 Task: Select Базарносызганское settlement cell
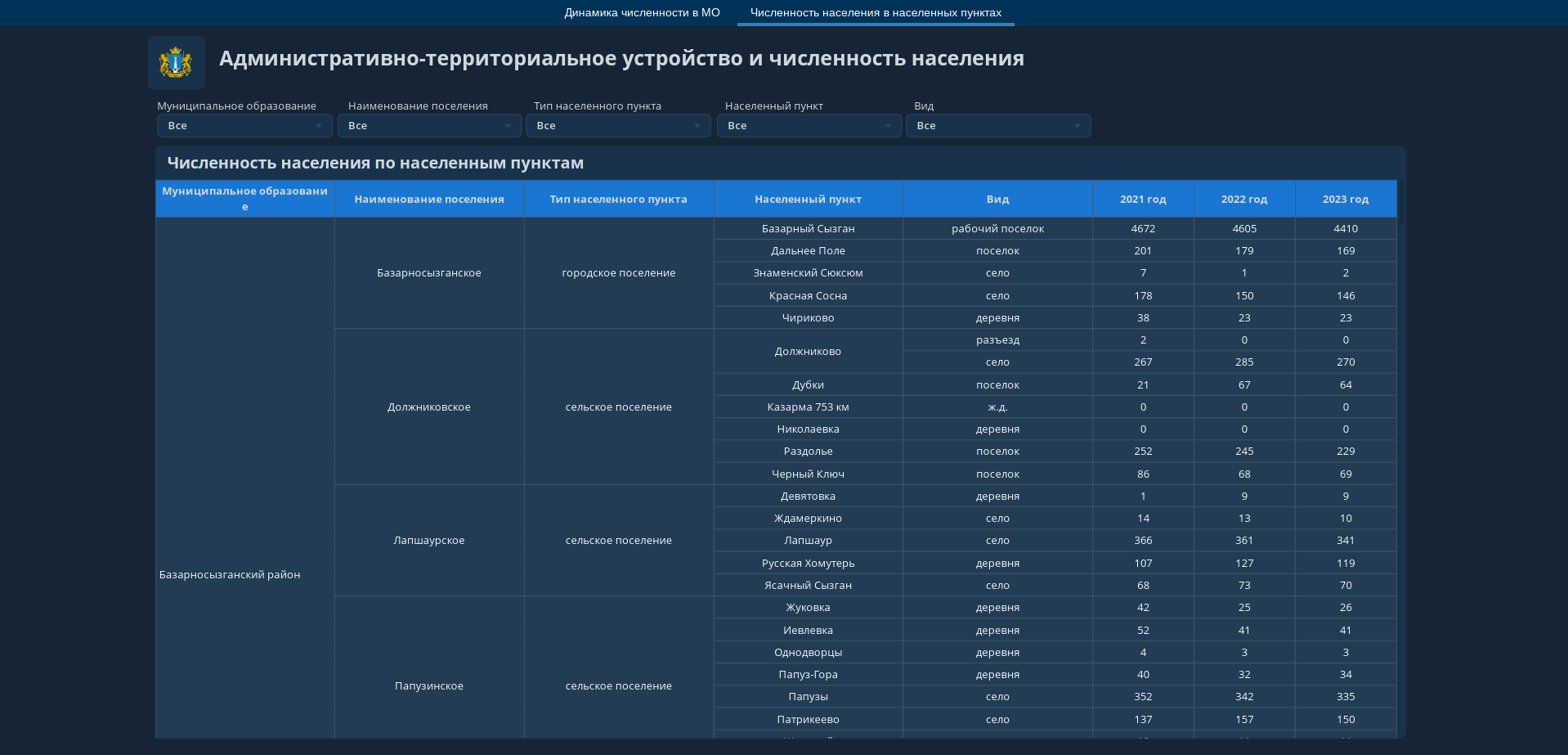pos(429,272)
